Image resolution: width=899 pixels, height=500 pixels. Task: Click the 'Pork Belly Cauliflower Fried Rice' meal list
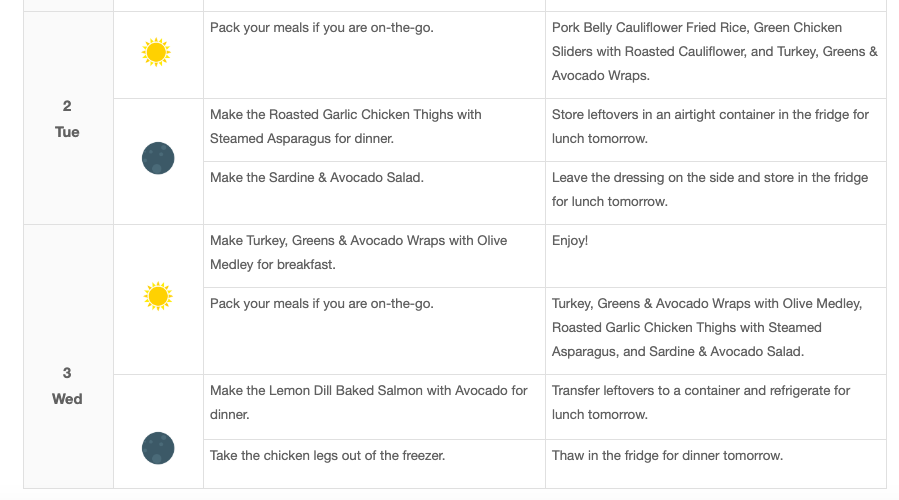pos(714,52)
